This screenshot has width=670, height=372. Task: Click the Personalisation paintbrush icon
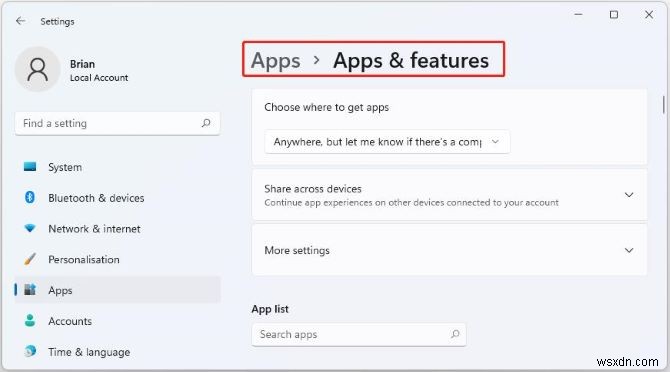coord(30,259)
